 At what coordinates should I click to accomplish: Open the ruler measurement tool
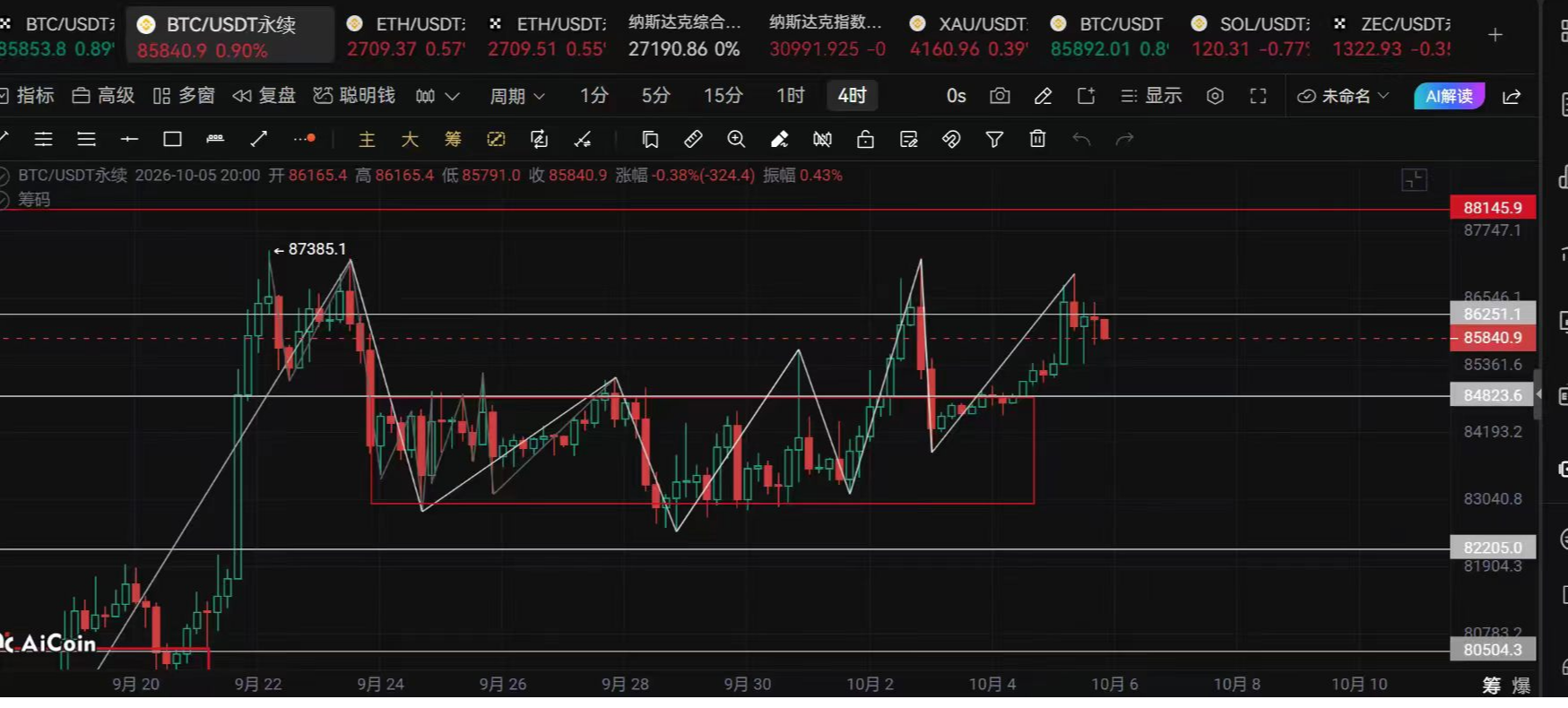pos(693,139)
